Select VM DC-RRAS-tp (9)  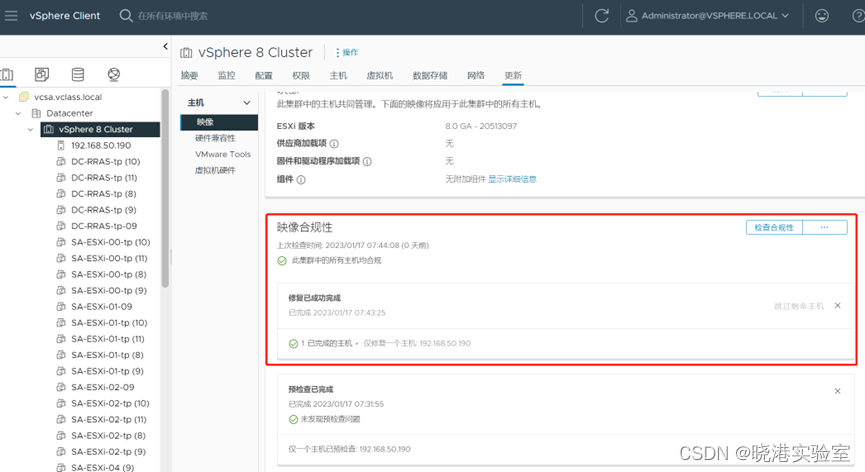point(104,210)
